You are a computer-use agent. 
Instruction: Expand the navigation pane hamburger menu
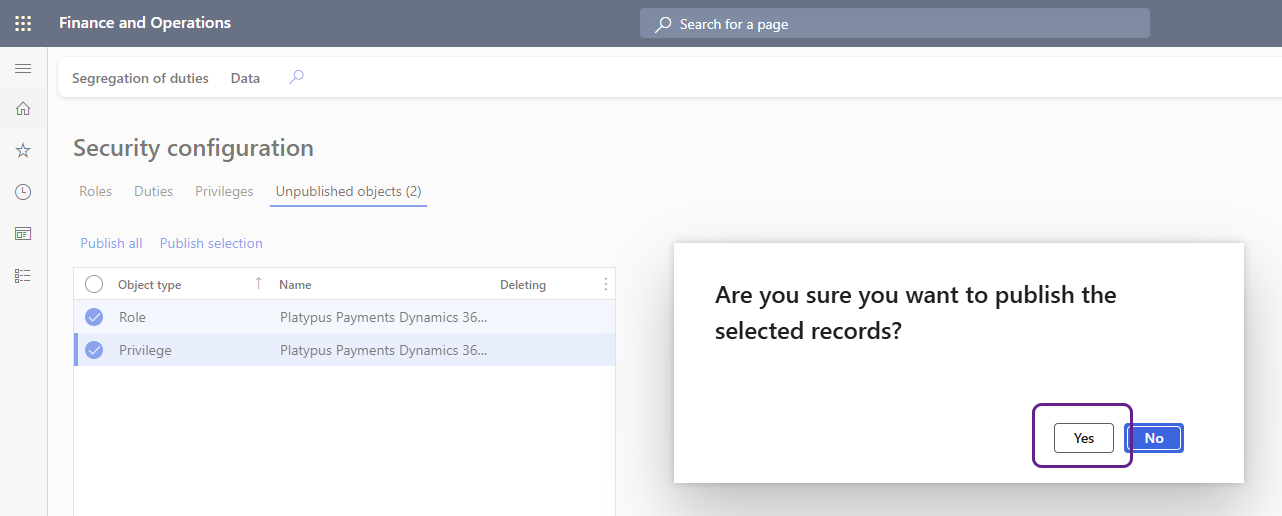23,68
